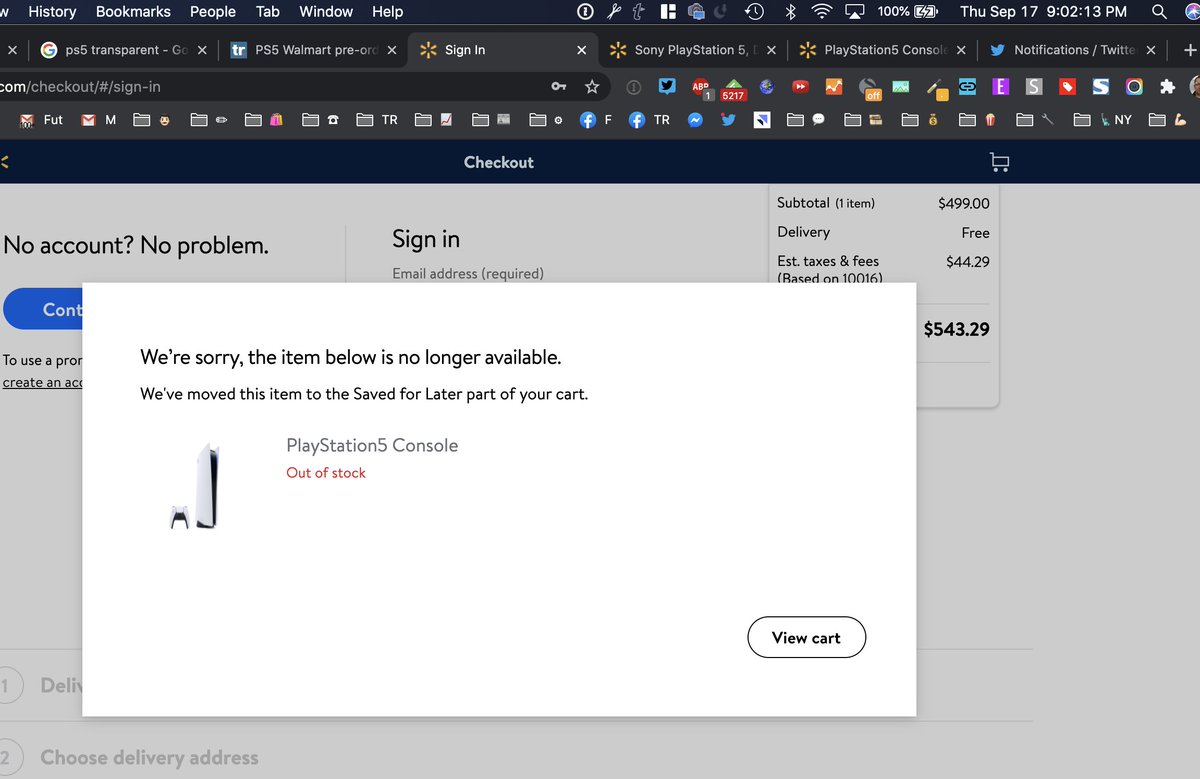The width and height of the screenshot is (1200, 779).
Task: Close the Sign In tab
Action: (582, 50)
